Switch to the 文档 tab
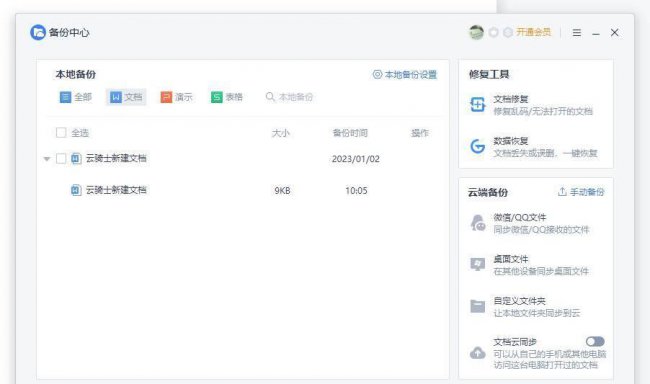650x384 pixels. [126, 97]
